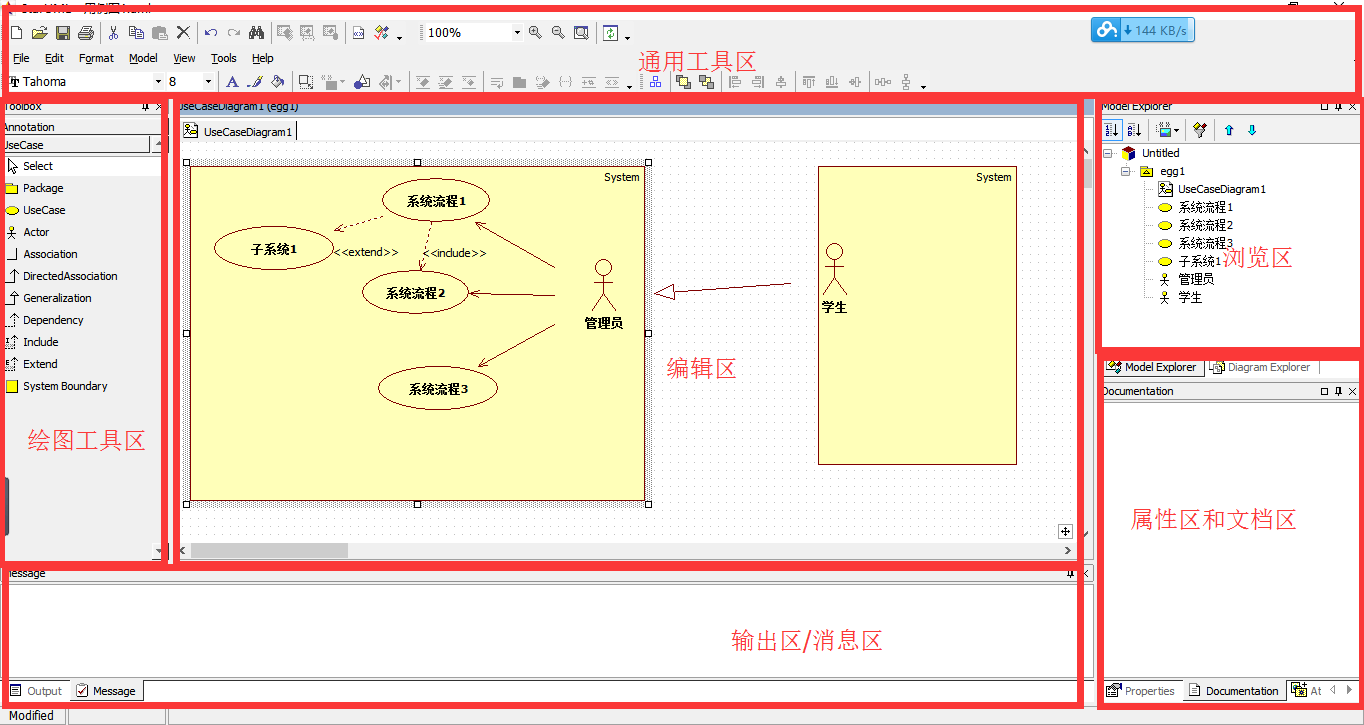
Task: Toggle sort by name in Model Explorer
Action: click(x=1134, y=130)
